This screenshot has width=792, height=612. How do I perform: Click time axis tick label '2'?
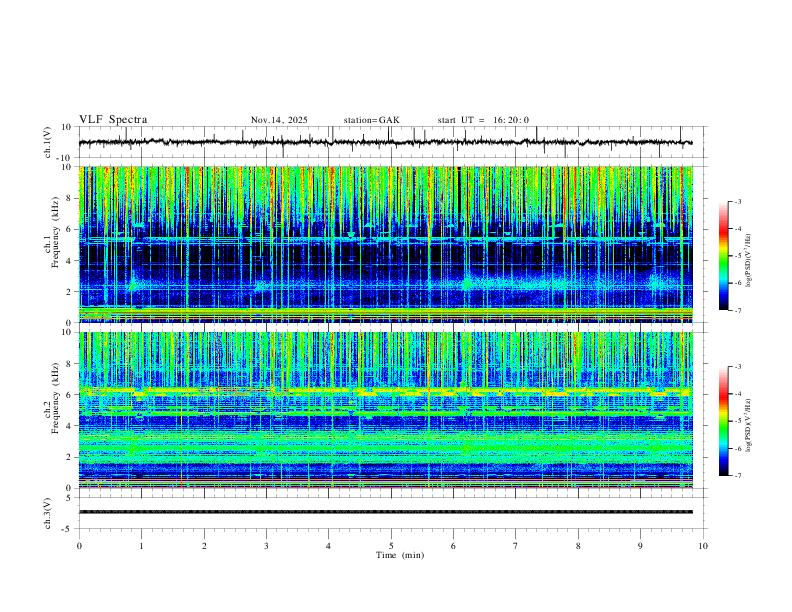click(x=204, y=546)
